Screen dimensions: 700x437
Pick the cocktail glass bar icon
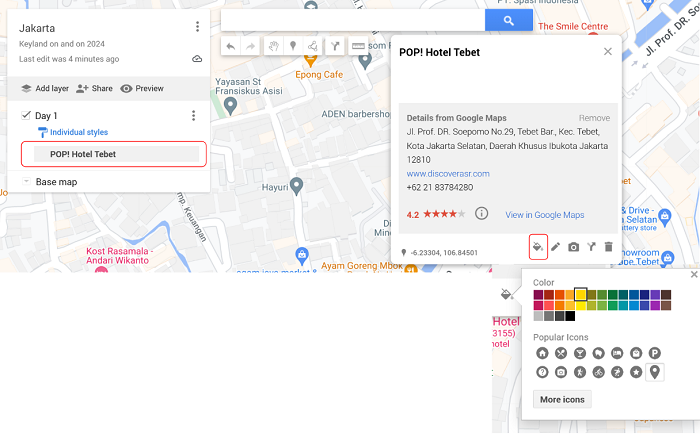(579, 354)
